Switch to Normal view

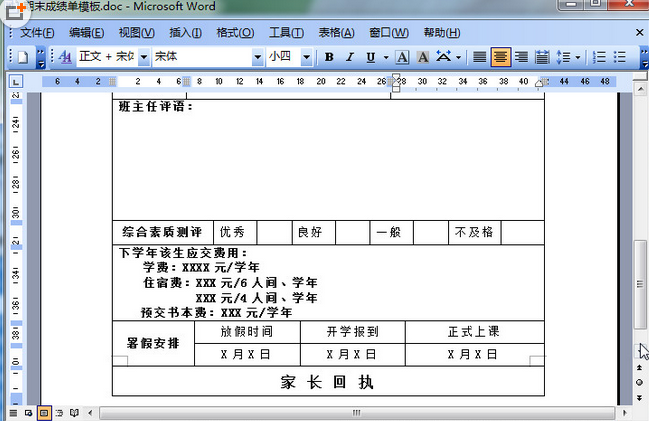point(13,413)
